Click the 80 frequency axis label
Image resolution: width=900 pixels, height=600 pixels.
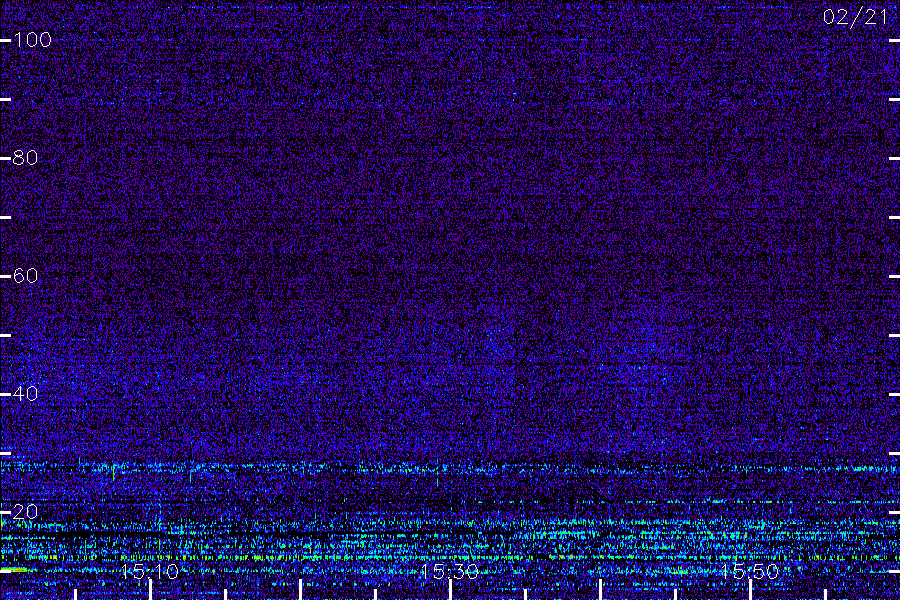click(25, 158)
